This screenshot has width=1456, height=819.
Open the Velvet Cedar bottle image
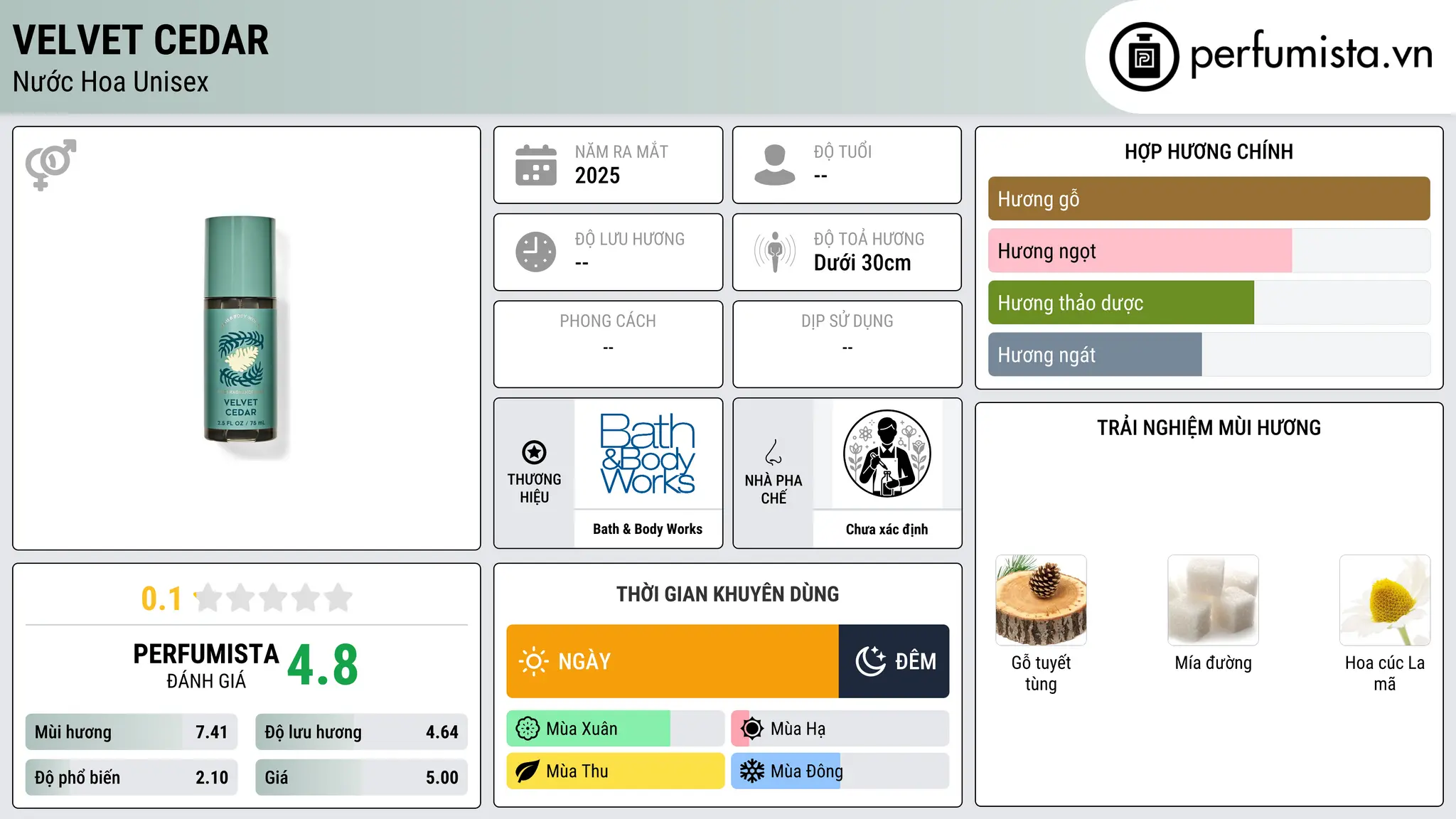[x=240, y=329]
